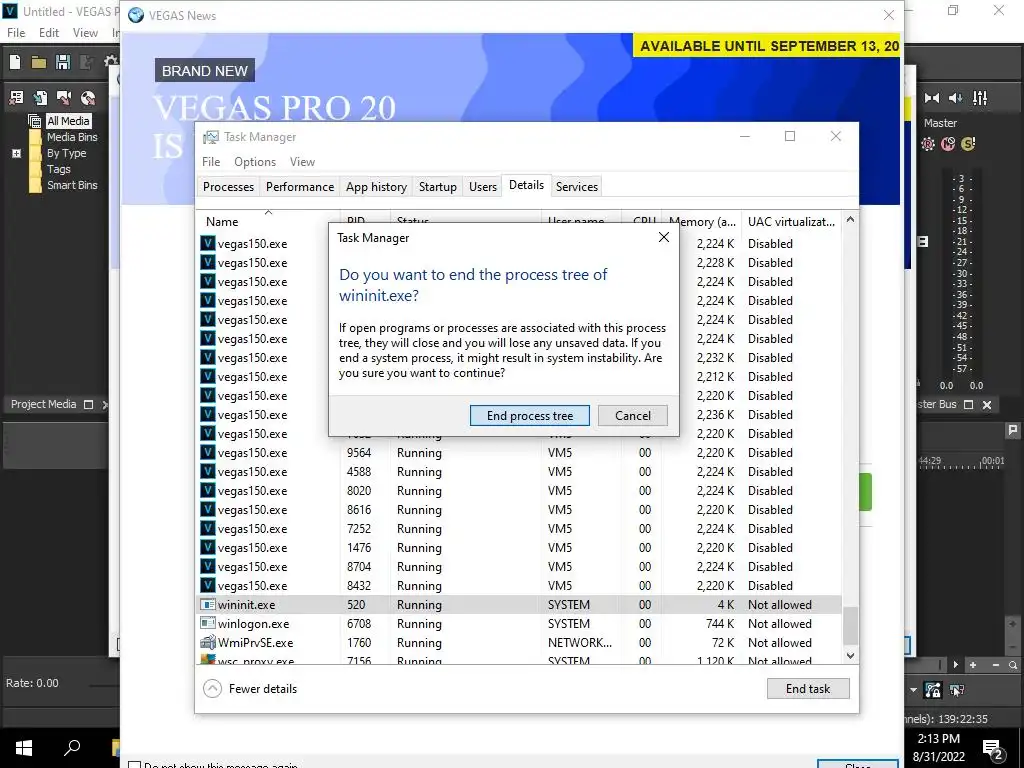1024x768 pixels.
Task: Select vegas150.exe with PID 8432
Action: click(519, 586)
